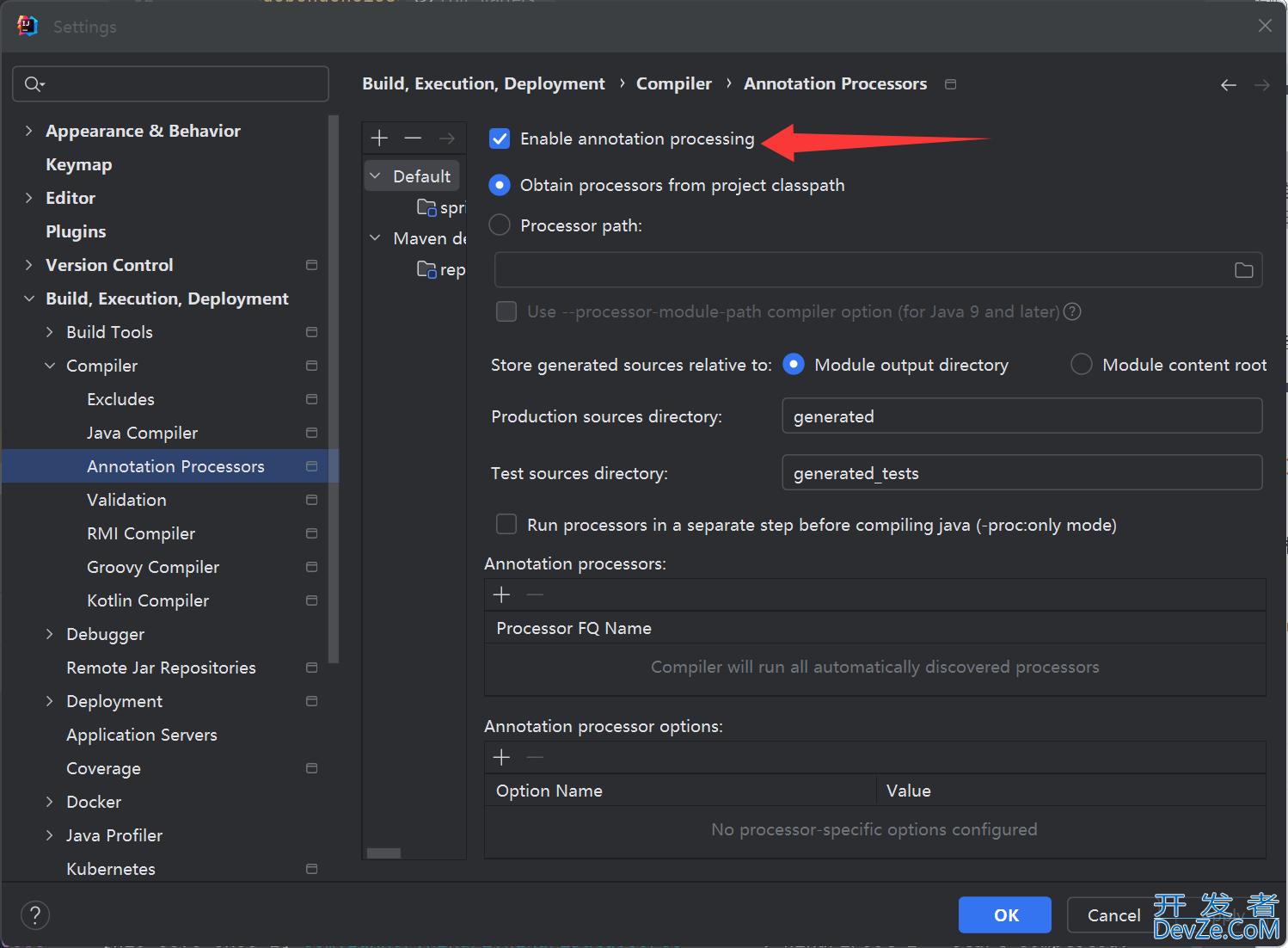Open Kotlin Compiler settings
1288x948 pixels.
point(148,600)
